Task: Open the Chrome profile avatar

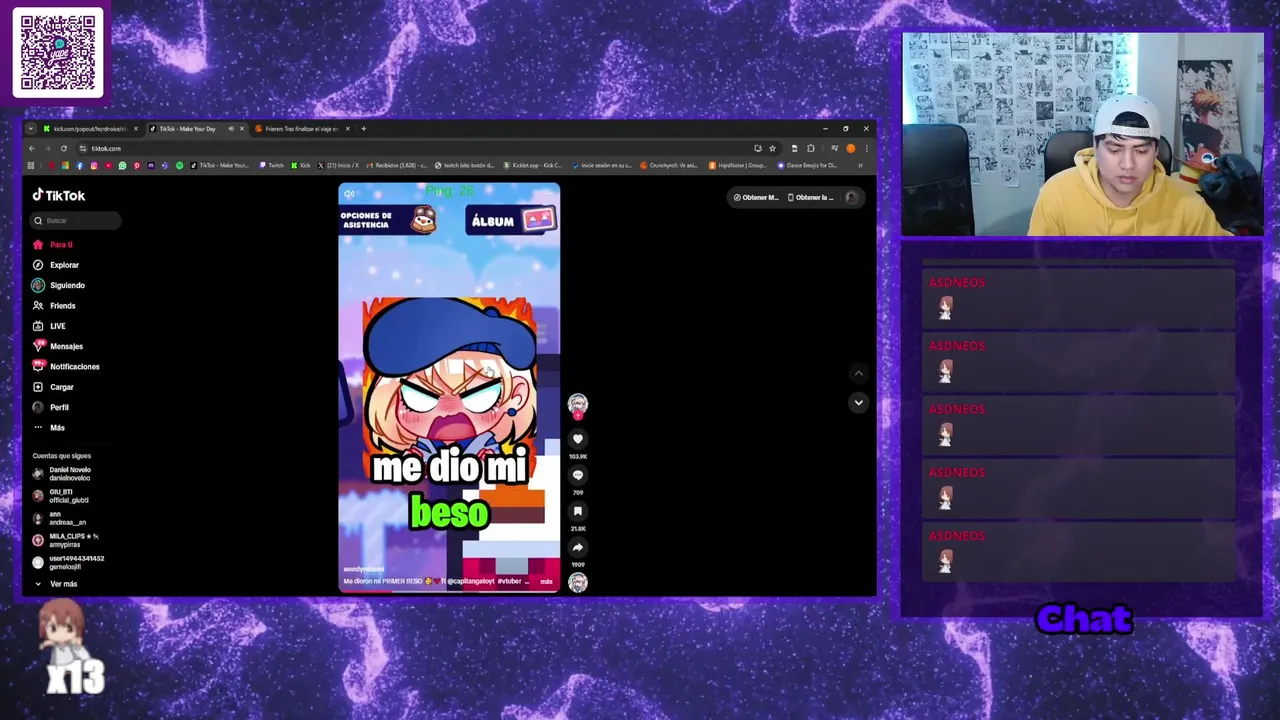Action: [x=850, y=148]
